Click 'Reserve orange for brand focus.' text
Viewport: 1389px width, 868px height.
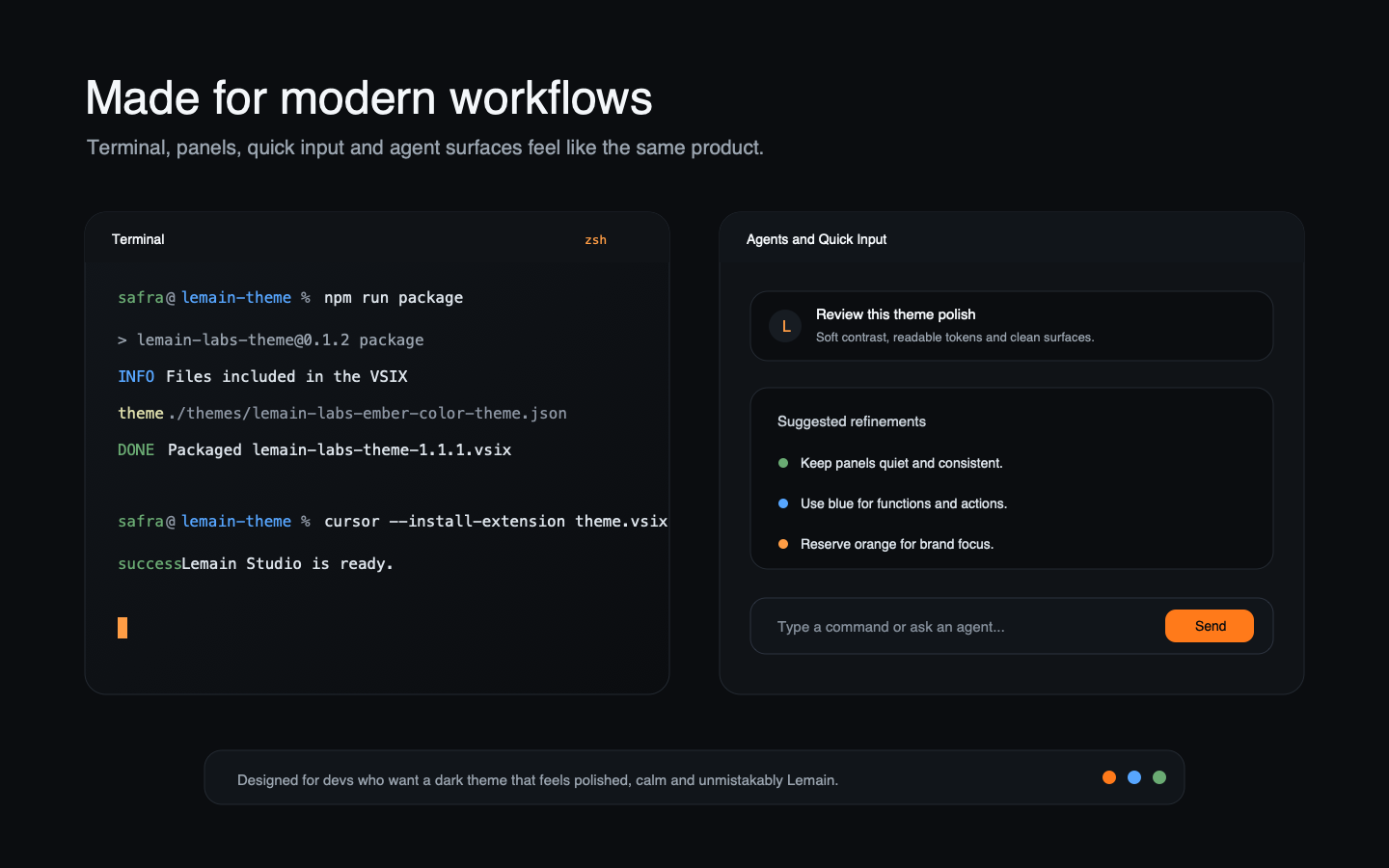897,544
